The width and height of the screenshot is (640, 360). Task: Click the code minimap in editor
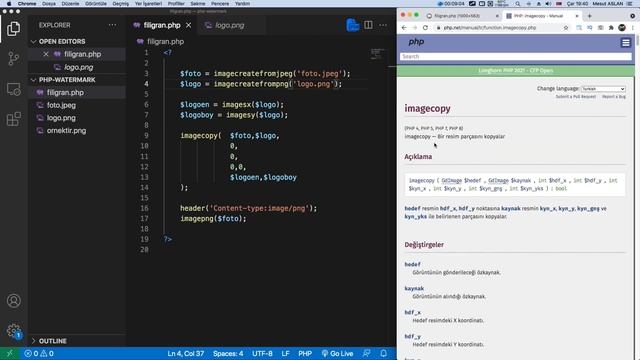click(x=378, y=54)
